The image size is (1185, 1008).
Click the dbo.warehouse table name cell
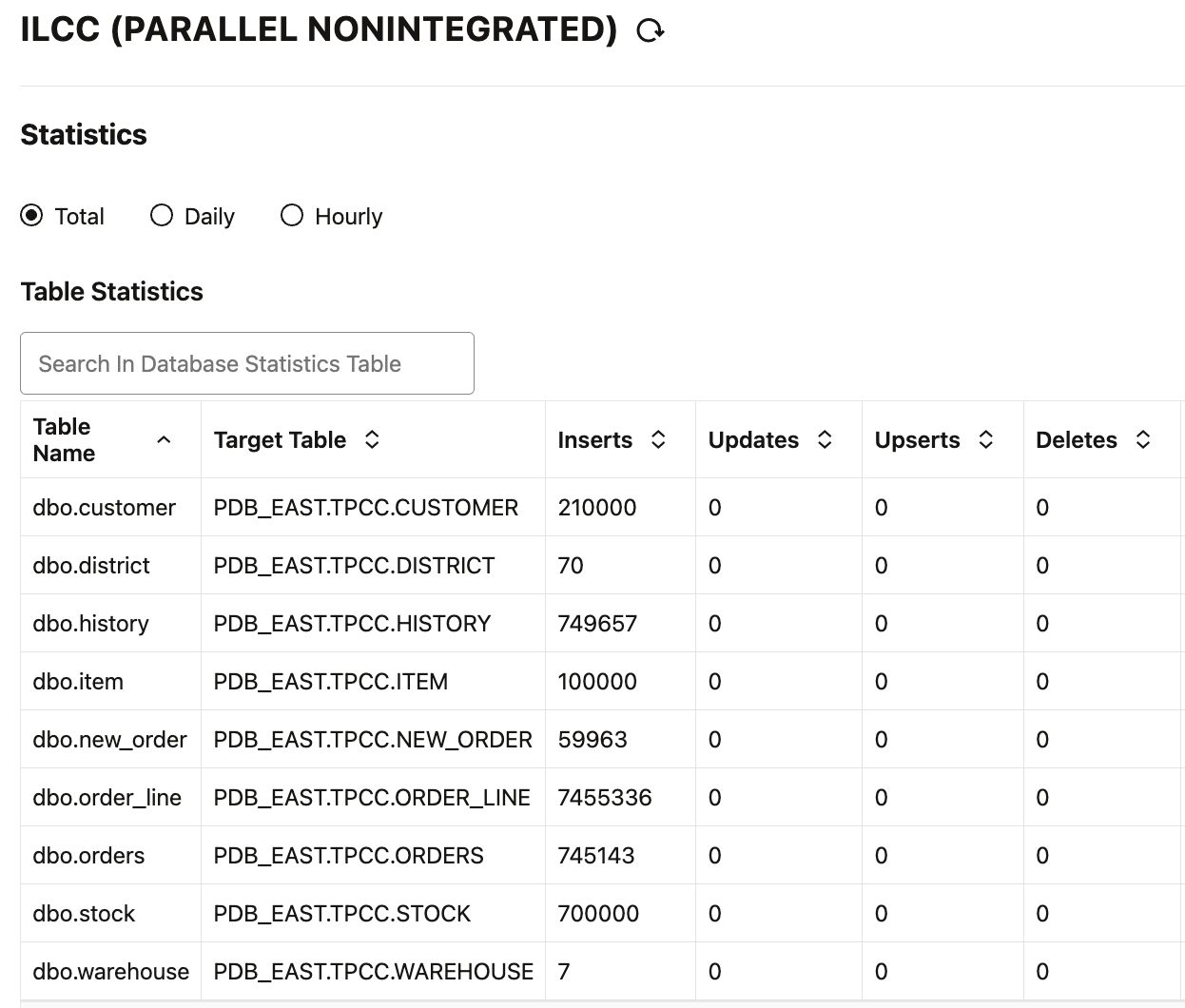pyautogui.click(x=110, y=972)
